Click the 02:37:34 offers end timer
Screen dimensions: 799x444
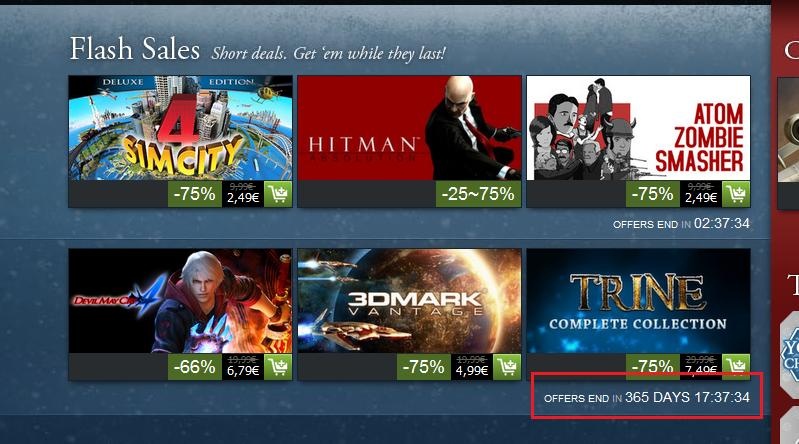(722, 223)
